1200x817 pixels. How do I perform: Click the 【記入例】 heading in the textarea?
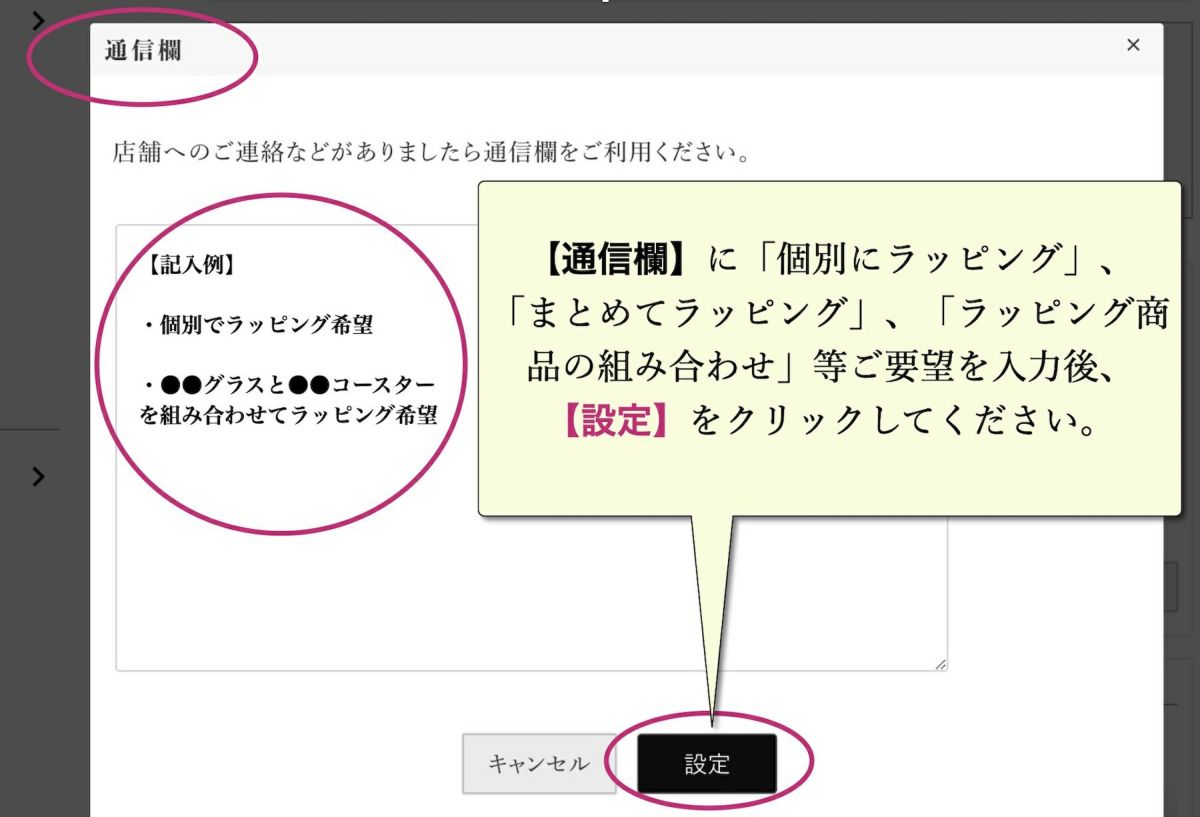coord(189,265)
